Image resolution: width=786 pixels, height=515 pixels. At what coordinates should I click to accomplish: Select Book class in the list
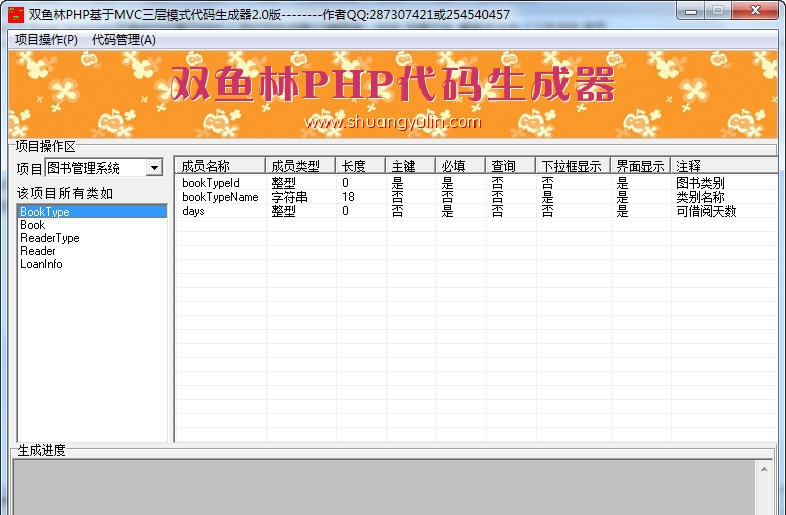pos(33,225)
